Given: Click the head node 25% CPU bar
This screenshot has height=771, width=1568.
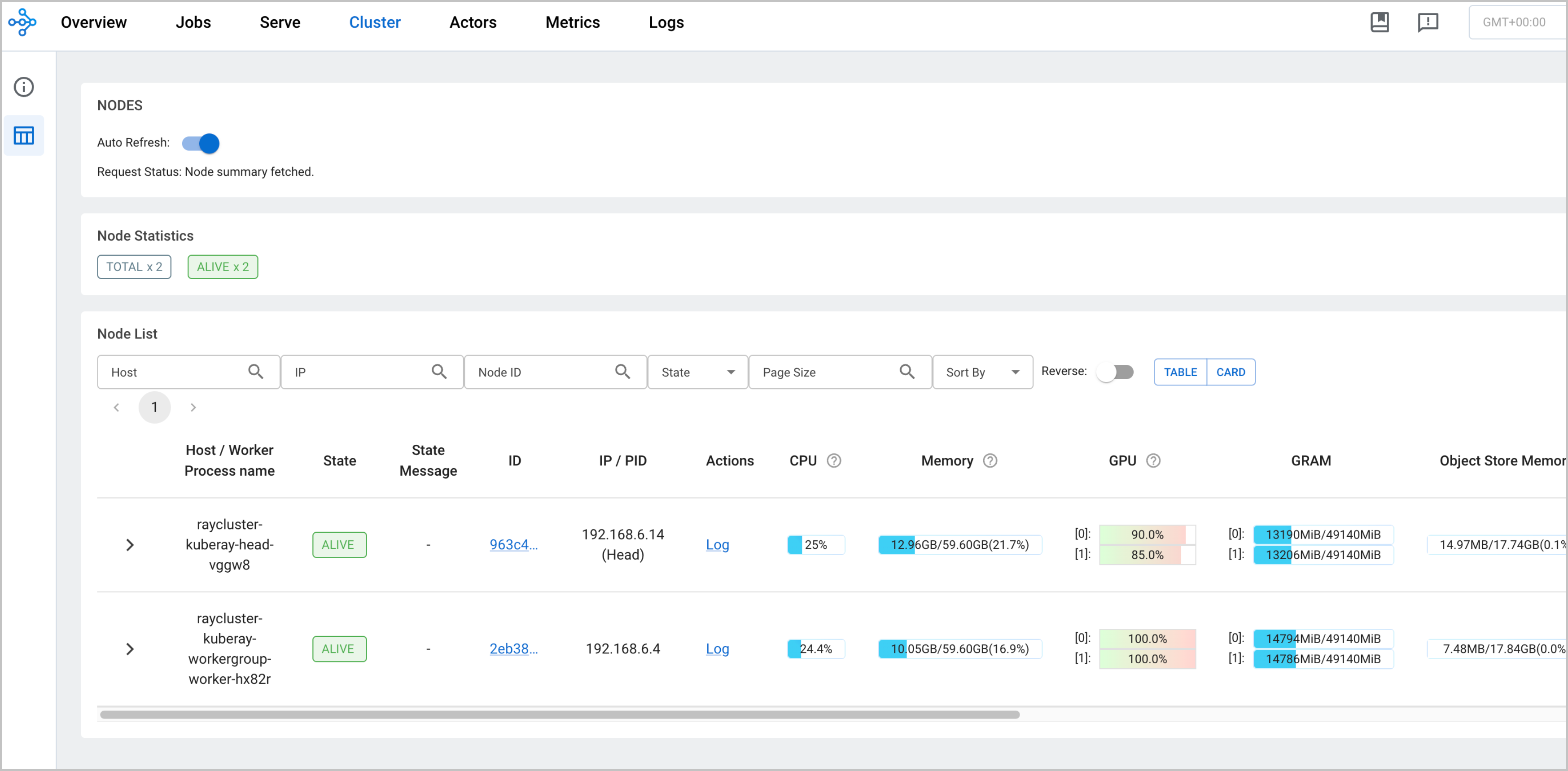Looking at the screenshot, I should tap(816, 545).
